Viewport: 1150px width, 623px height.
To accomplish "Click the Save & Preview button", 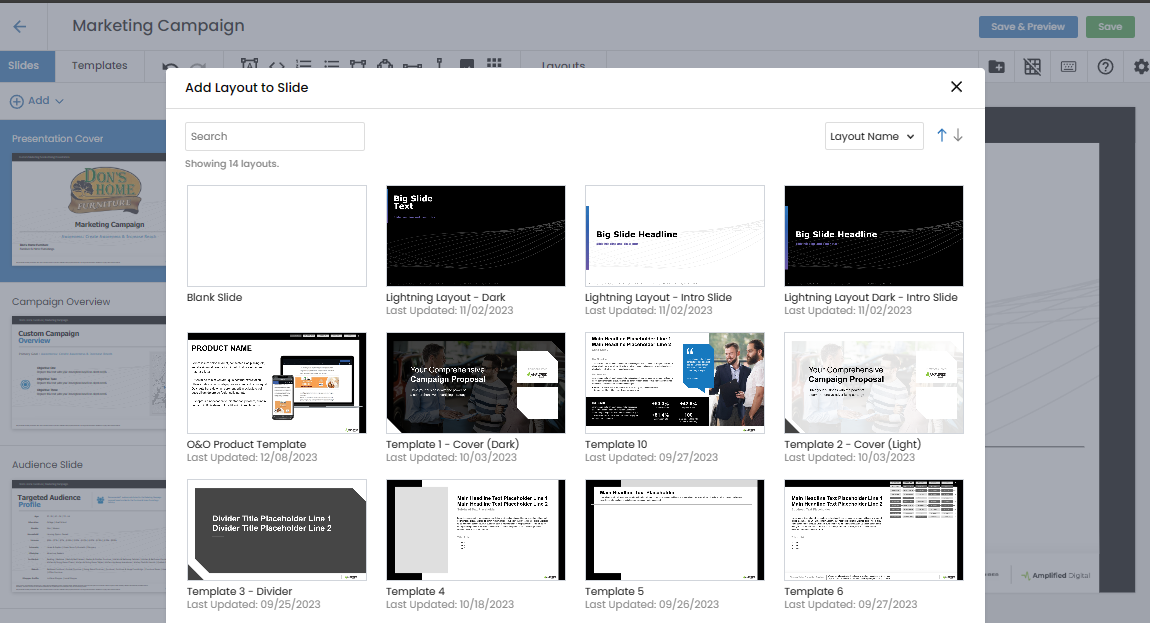I will click(1028, 27).
